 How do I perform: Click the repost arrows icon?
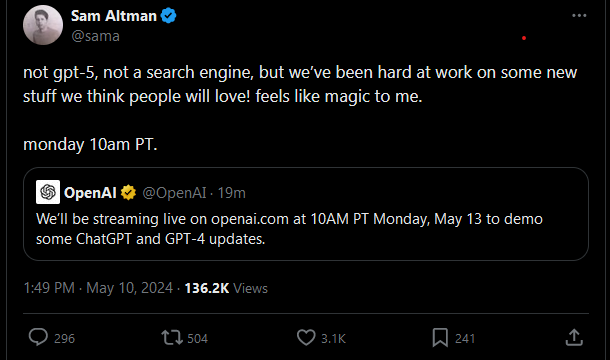pos(172,337)
